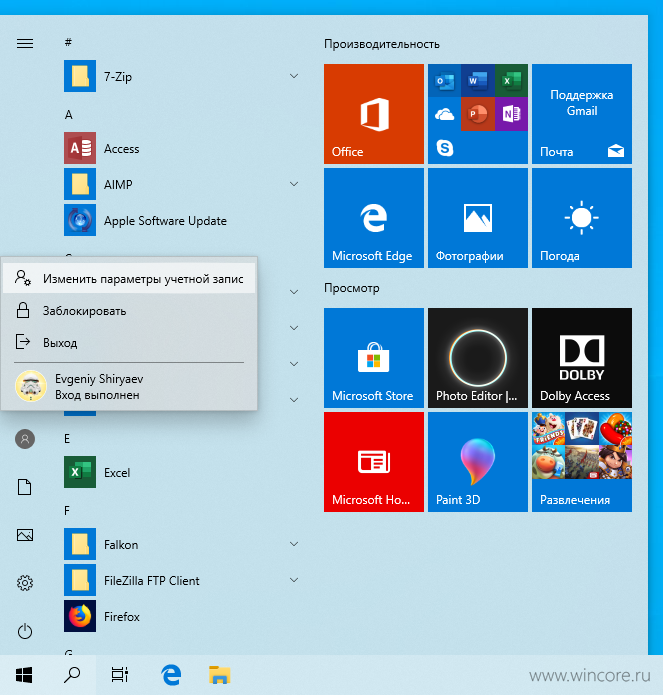Click the user account icon in sidebar
Viewport: 663px width, 695px height.
tap(25, 439)
